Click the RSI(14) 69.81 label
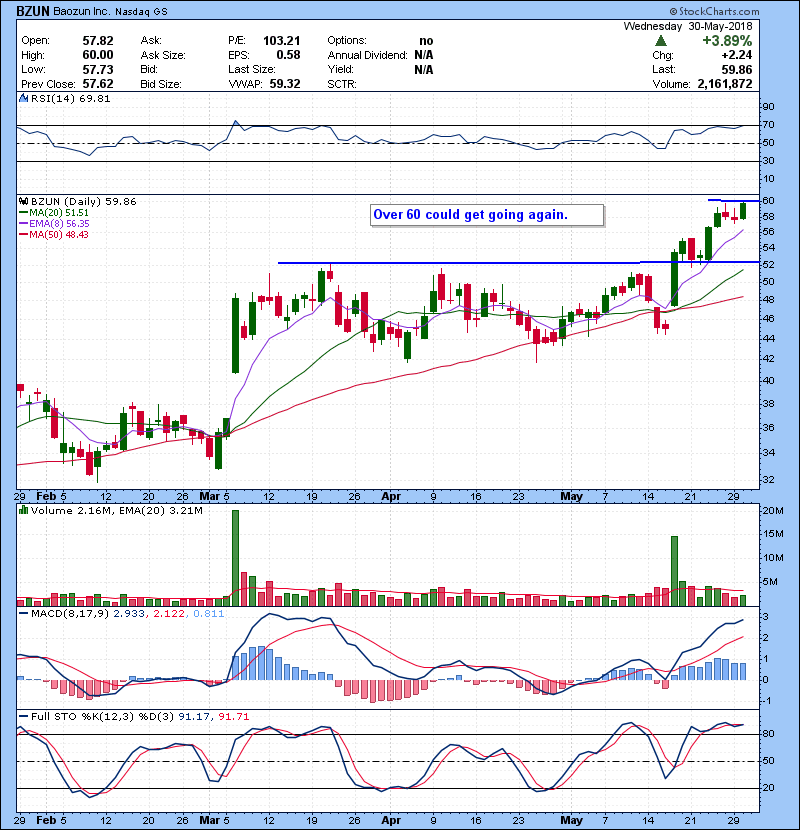 point(70,98)
